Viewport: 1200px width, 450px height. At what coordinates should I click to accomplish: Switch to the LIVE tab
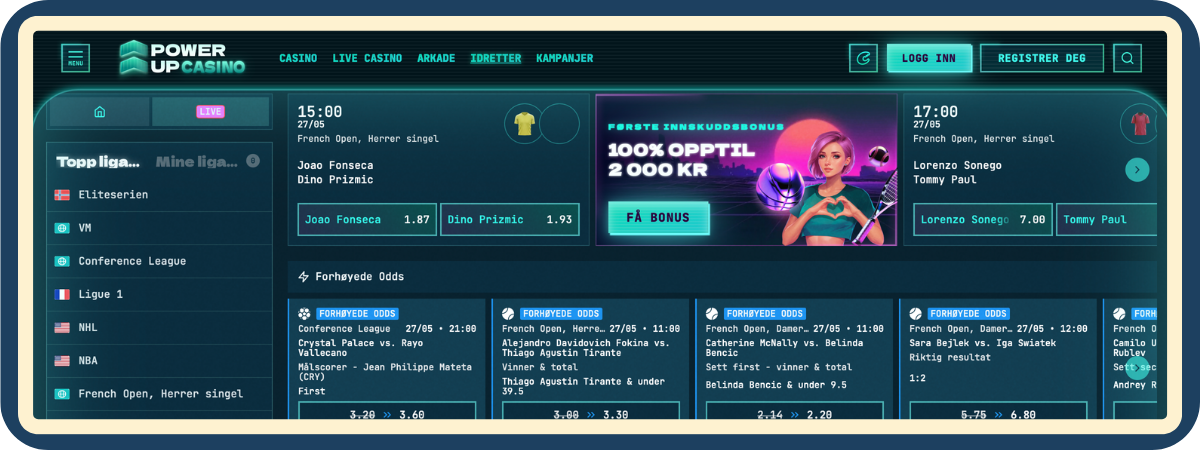210,111
